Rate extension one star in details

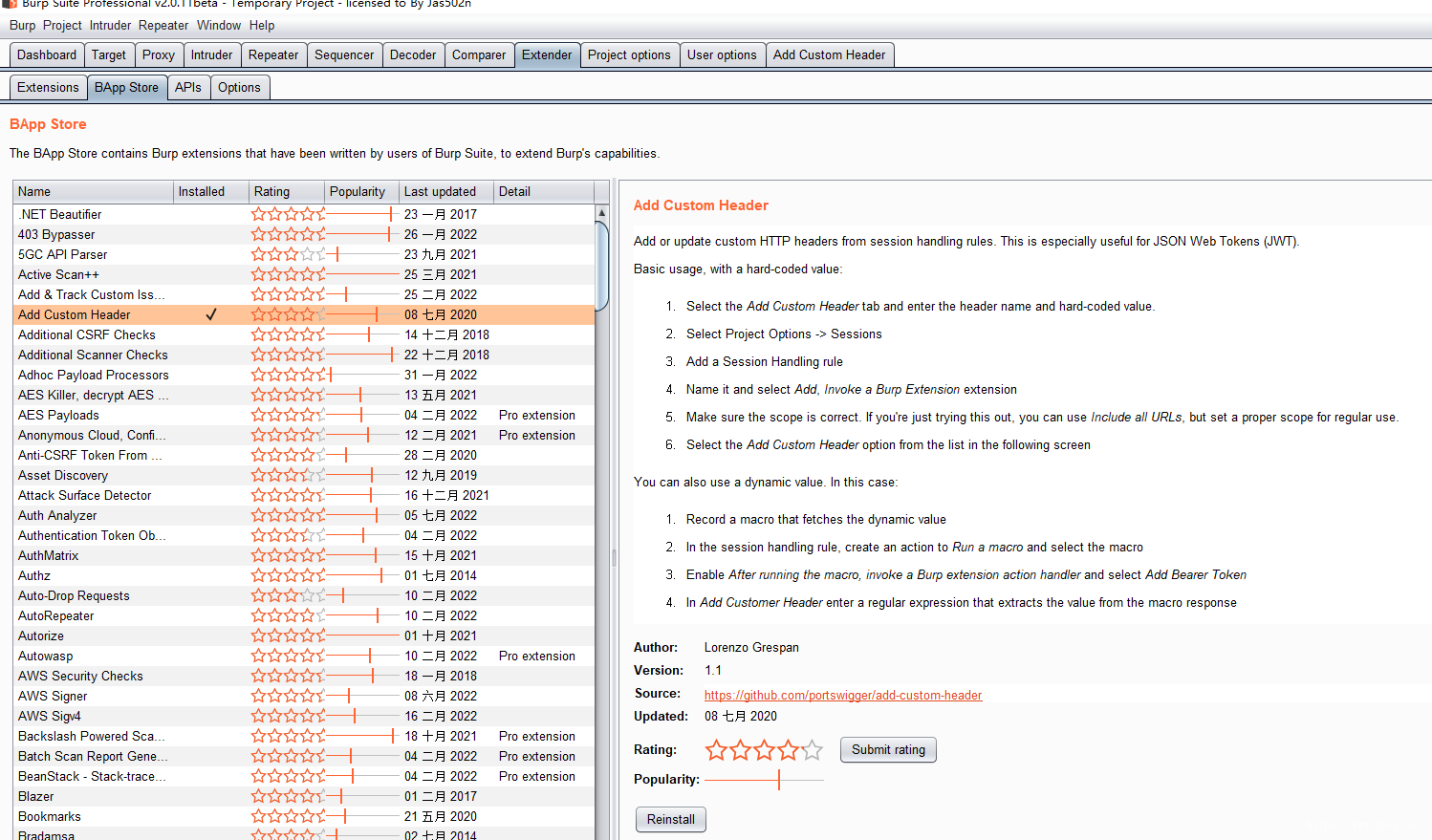[x=716, y=750]
